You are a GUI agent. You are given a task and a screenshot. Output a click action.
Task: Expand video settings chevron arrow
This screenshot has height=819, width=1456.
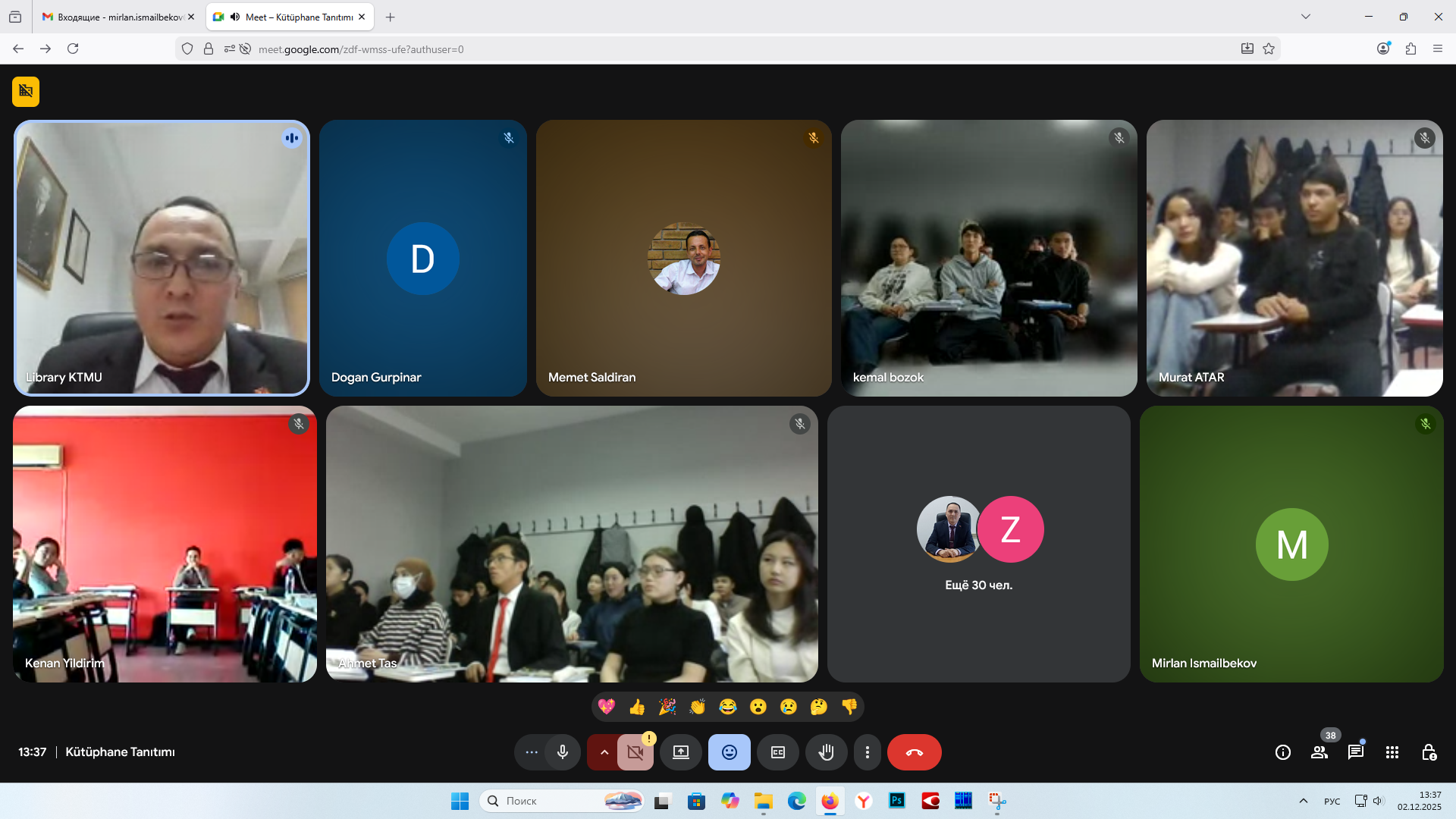[x=604, y=752]
